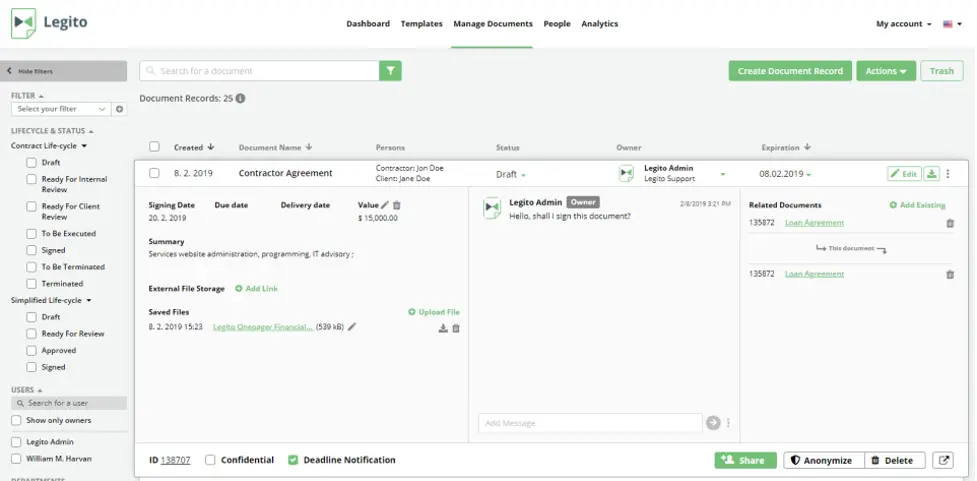Click the green filter funnel icon
Viewport: 977px width, 481px height.
tap(391, 71)
